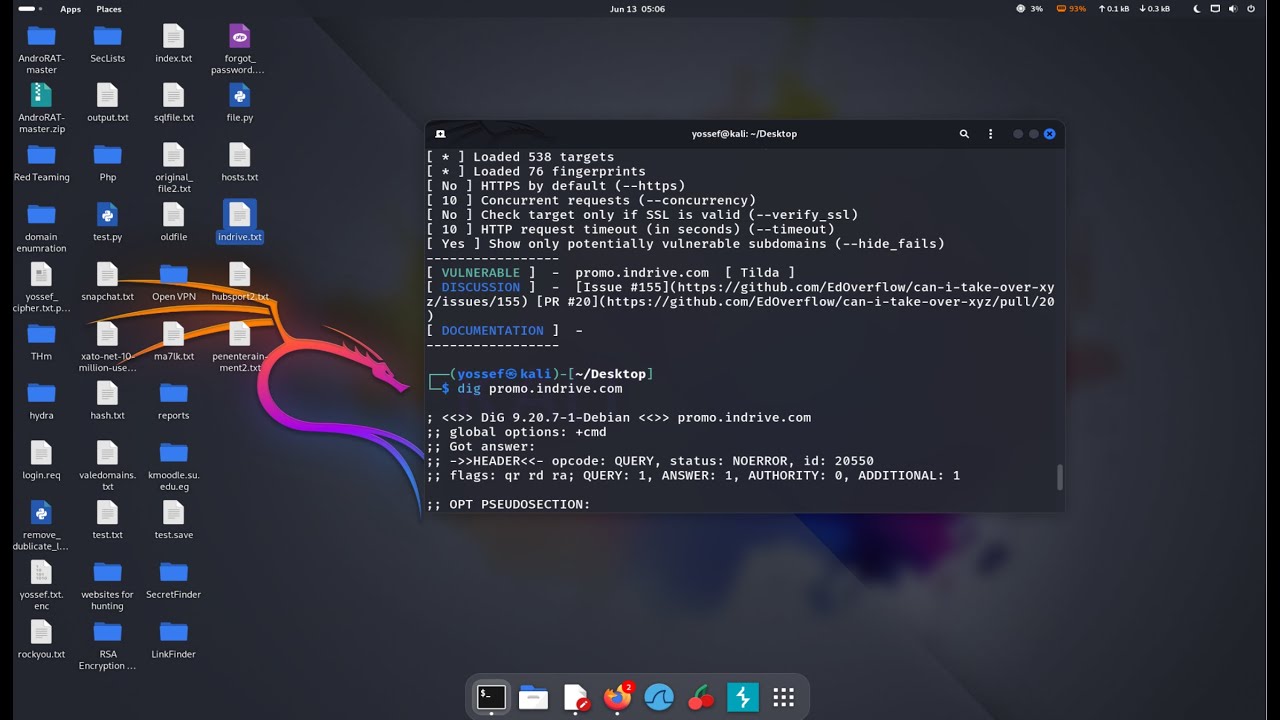
Task: Toggle night light moon icon
Action: (1198, 9)
